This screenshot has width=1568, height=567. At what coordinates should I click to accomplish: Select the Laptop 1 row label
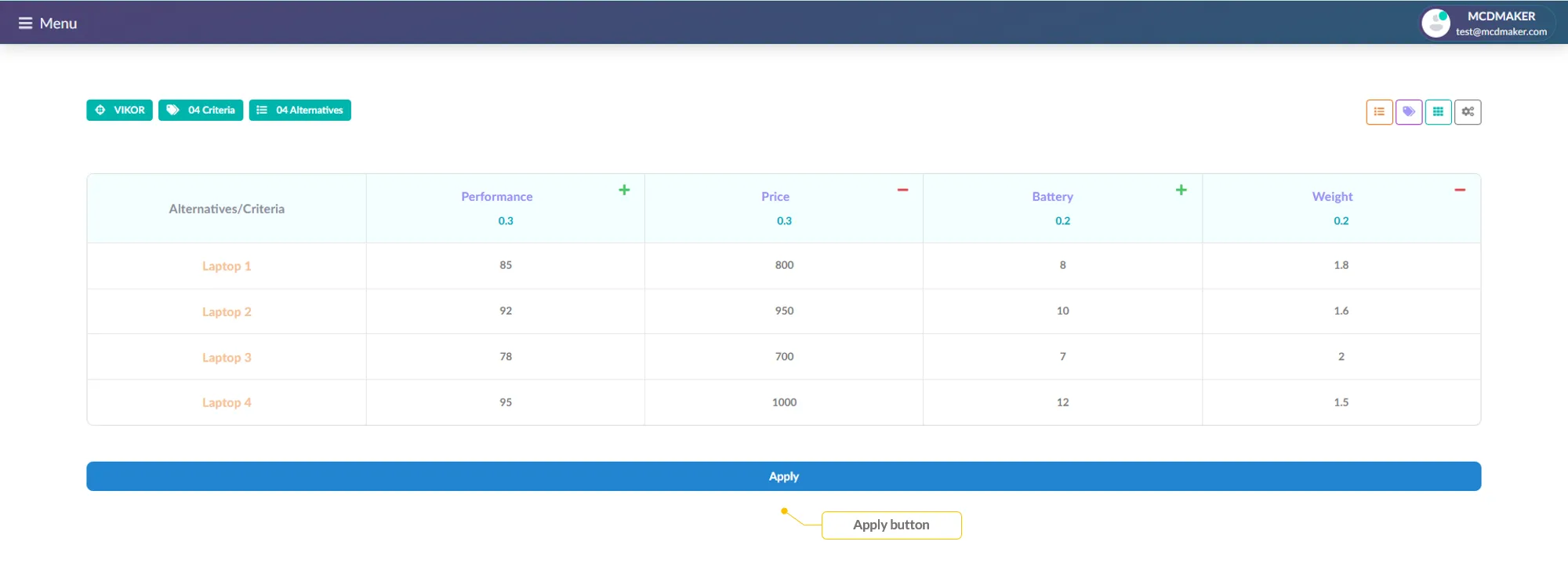tap(227, 267)
